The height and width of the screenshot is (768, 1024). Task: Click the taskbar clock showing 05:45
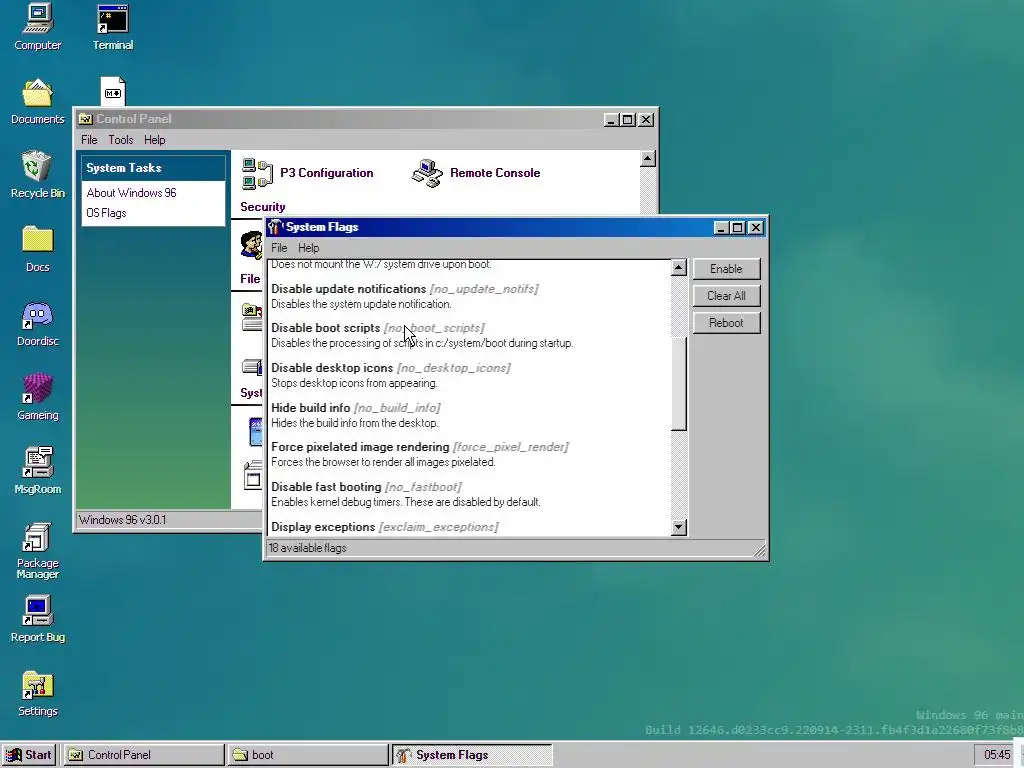[x=997, y=755]
